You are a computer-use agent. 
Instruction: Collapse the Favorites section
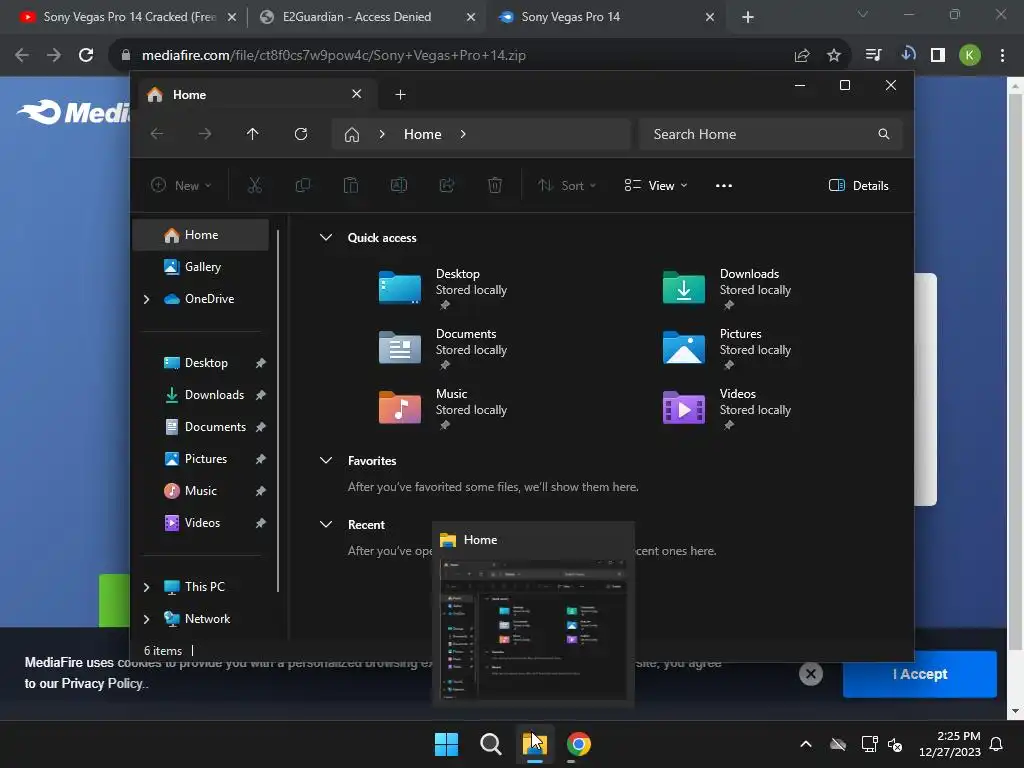tap(326, 460)
